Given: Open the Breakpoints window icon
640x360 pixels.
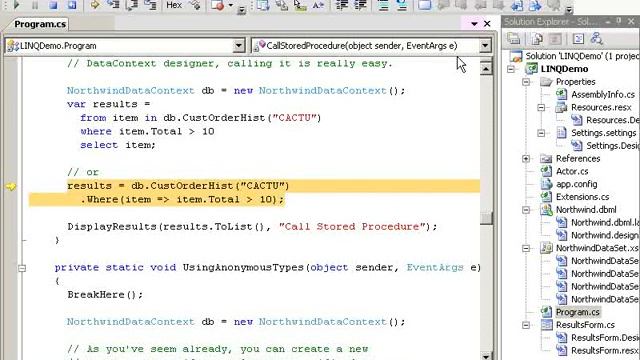Looking at the screenshot, I should (x=217, y=5).
